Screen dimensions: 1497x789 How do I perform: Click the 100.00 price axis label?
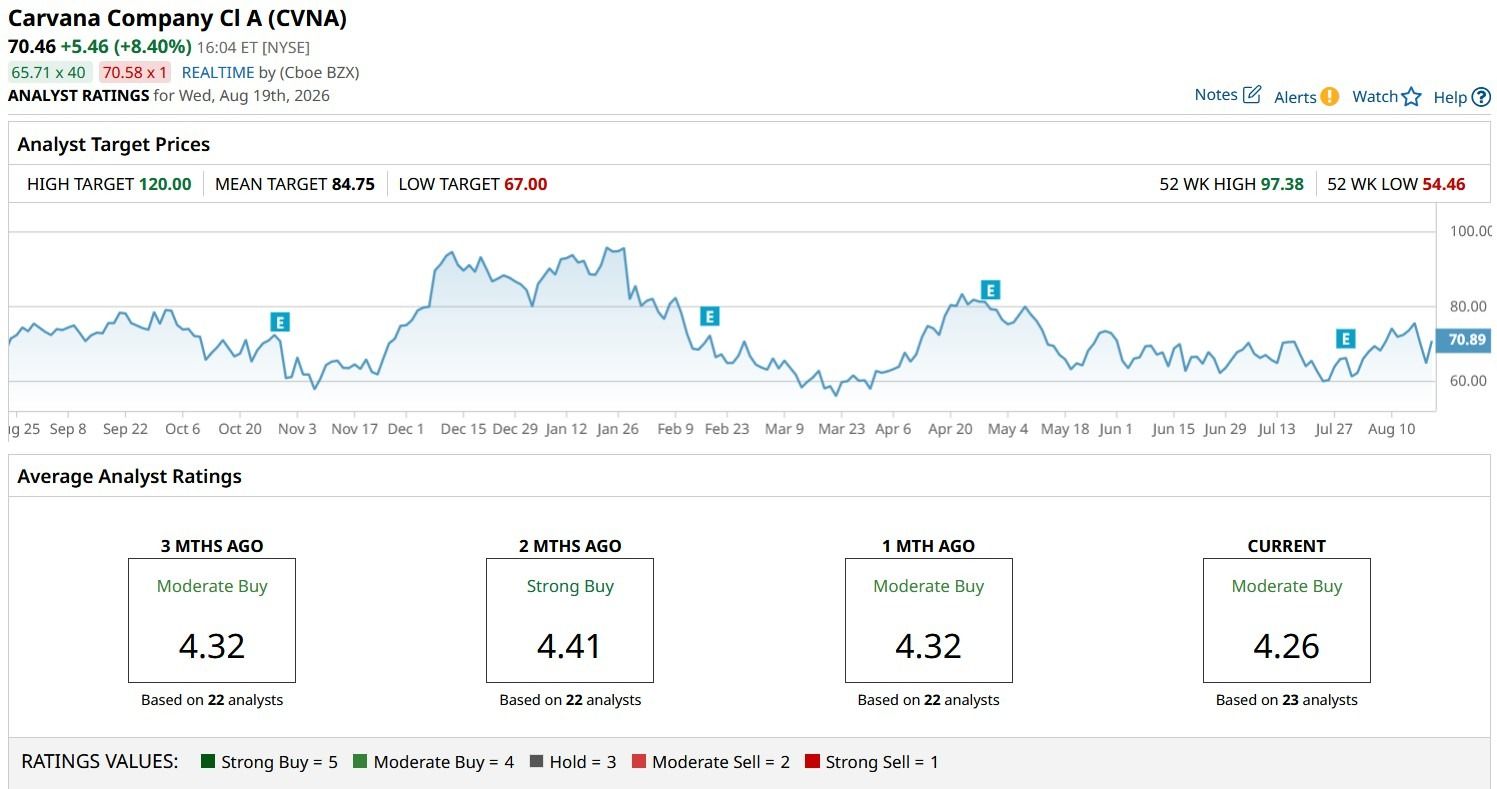(1470, 231)
